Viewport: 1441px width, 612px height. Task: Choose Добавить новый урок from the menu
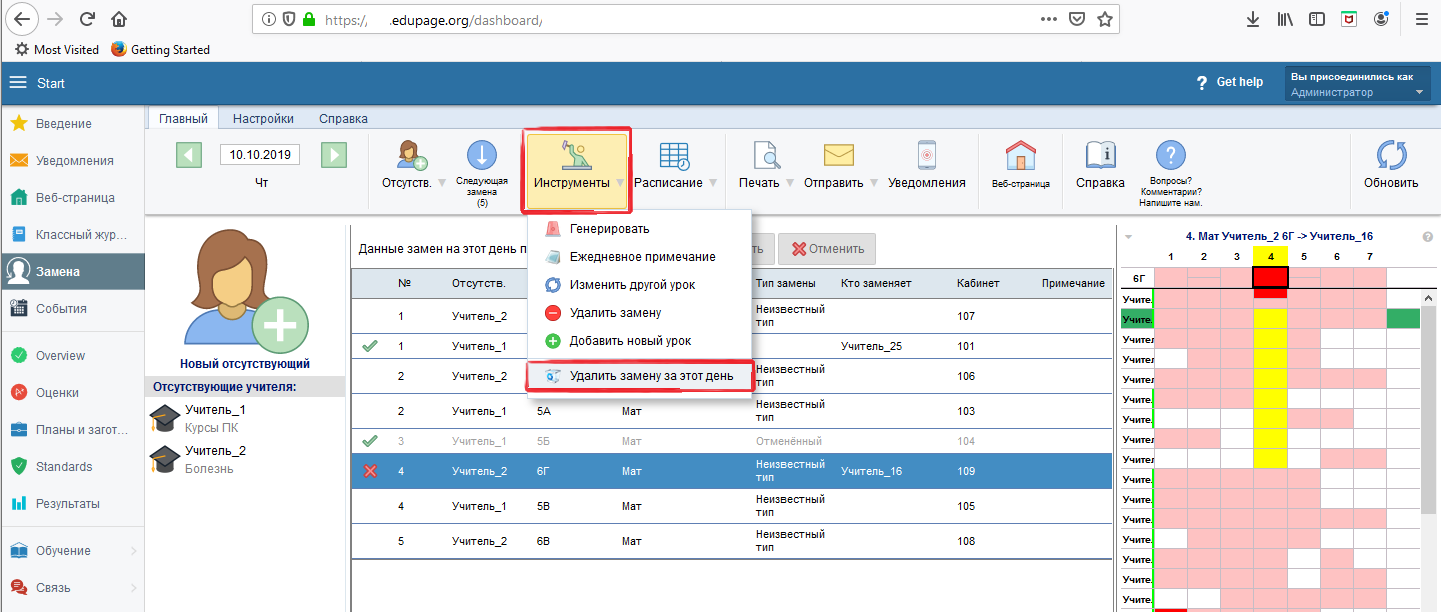(638, 341)
